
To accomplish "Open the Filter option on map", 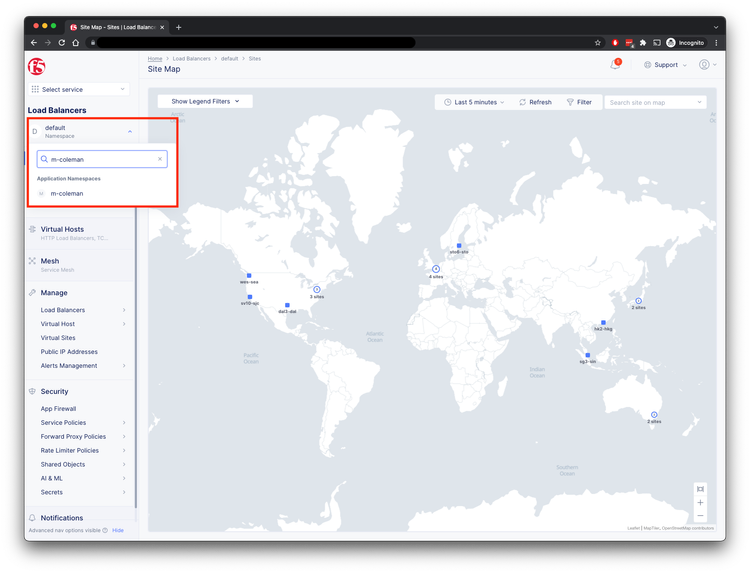I will pyautogui.click(x=579, y=102).
